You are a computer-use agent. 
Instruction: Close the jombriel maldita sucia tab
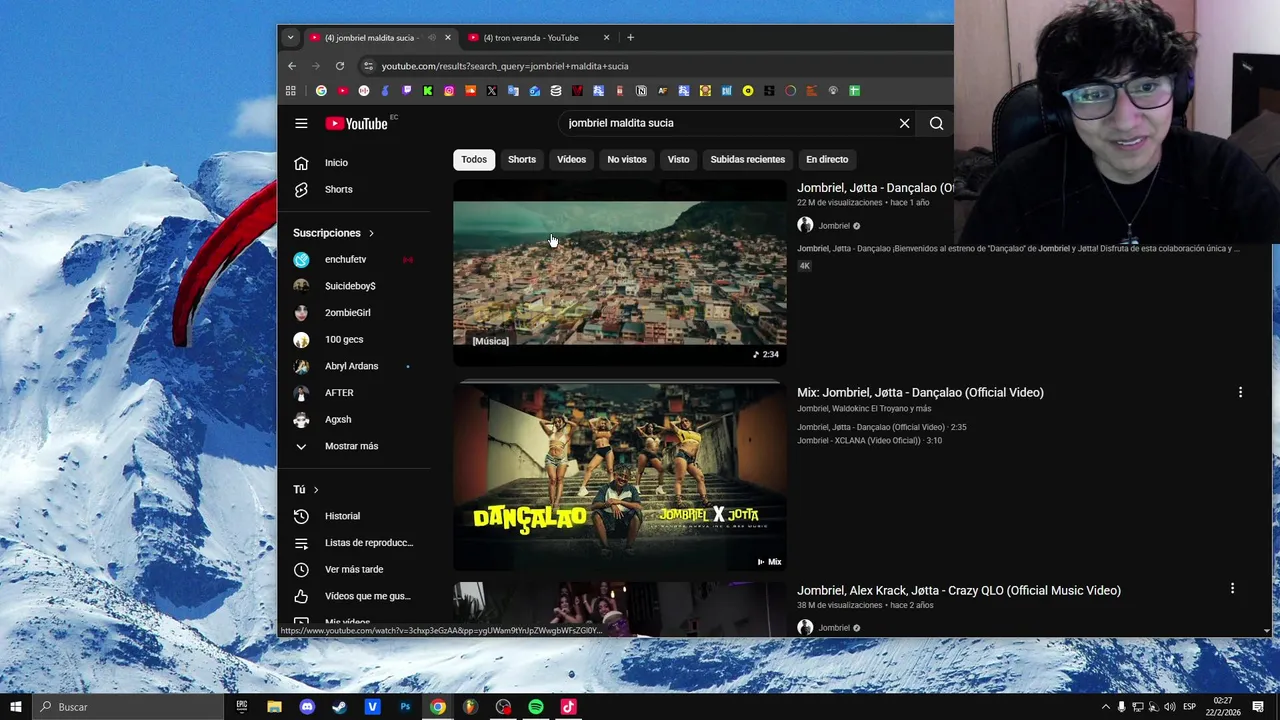pyautogui.click(x=448, y=38)
